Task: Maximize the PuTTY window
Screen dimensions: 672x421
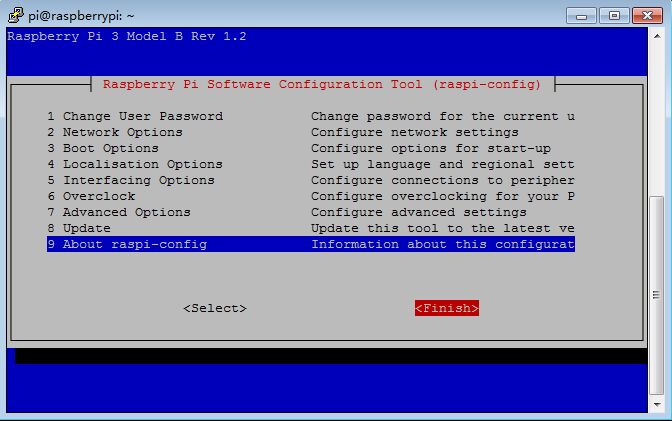Action: coord(614,16)
